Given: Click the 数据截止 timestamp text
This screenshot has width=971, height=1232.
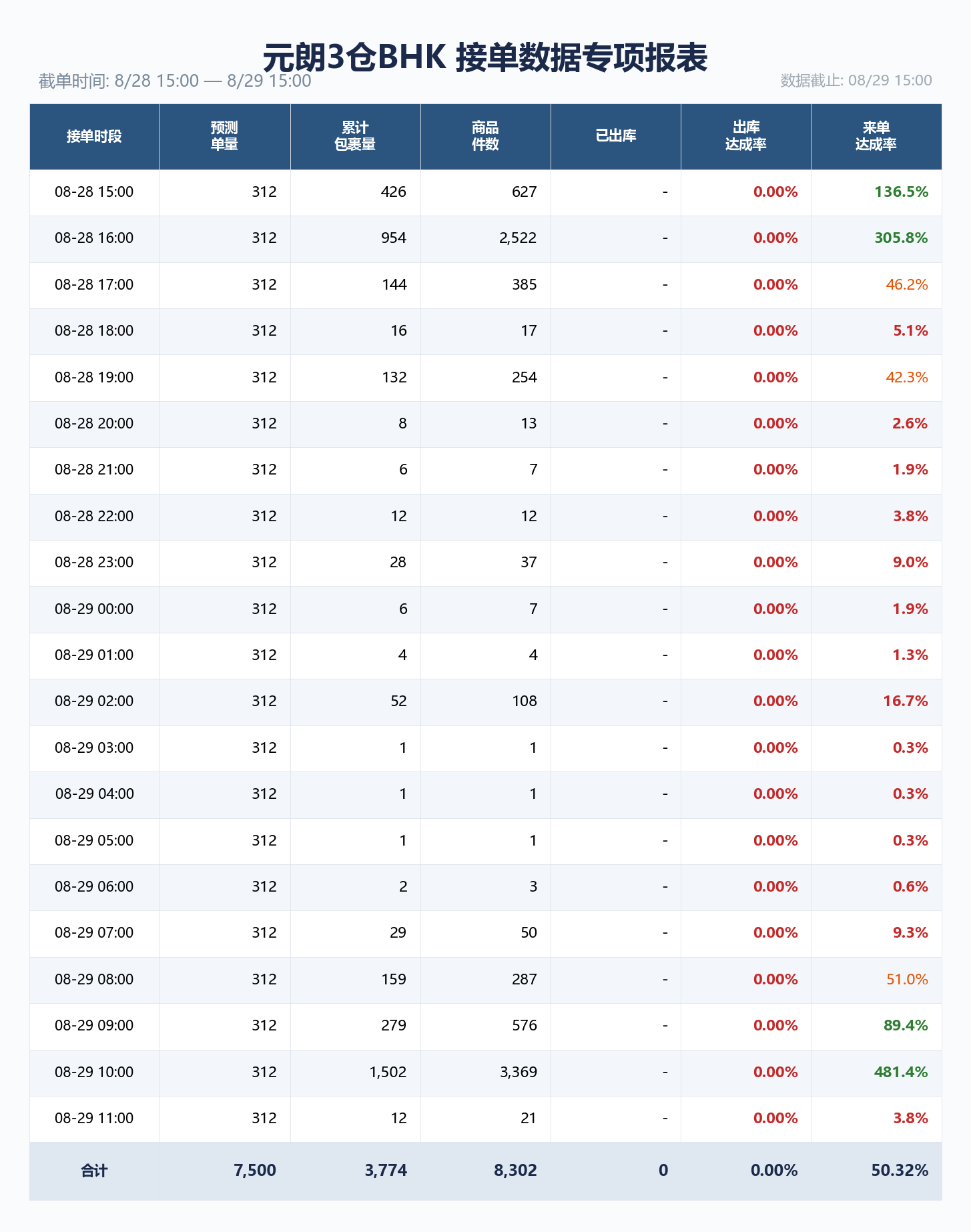Looking at the screenshot, I should click(x=856, y=81).
